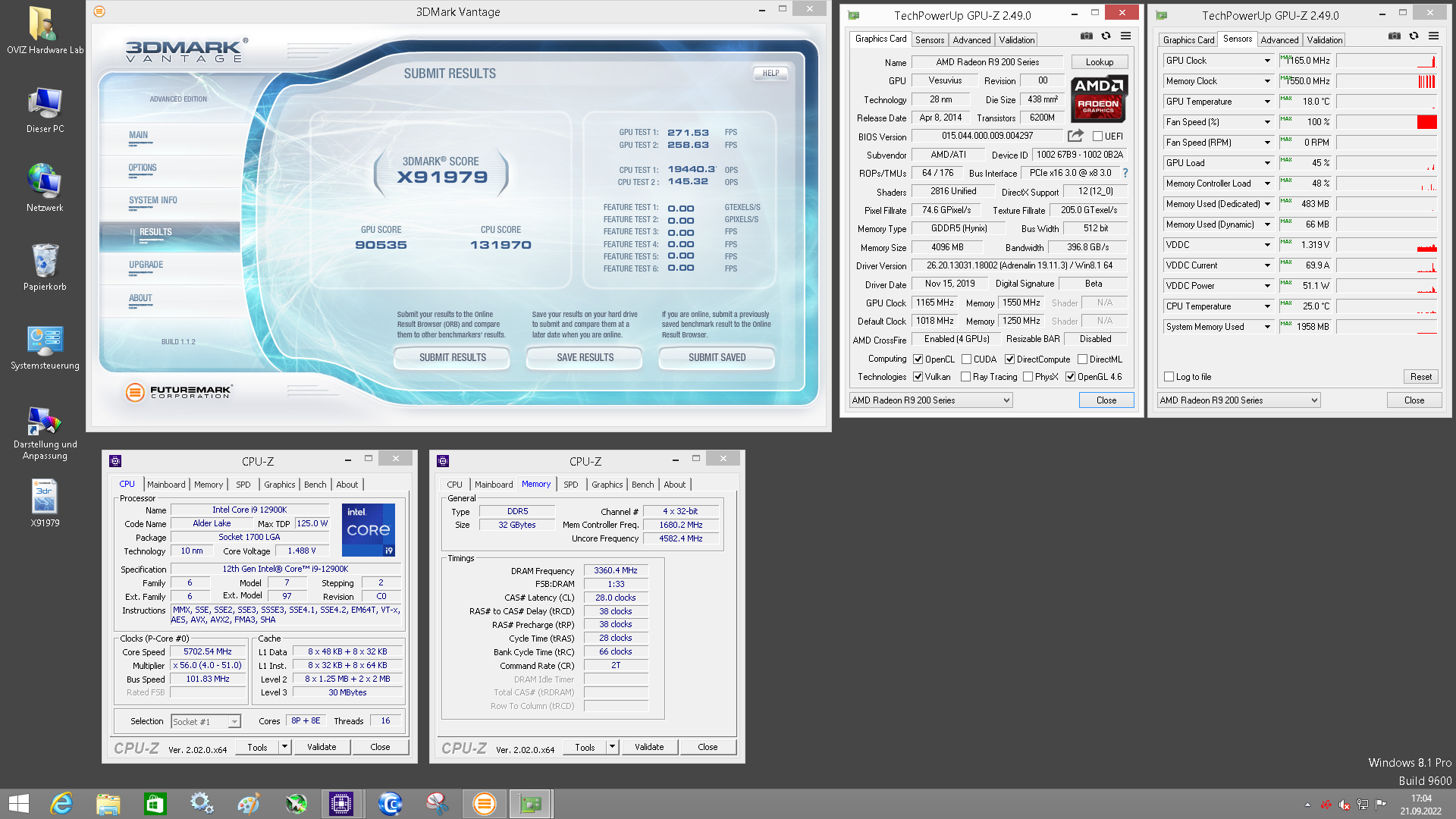Open Systemsteuerung desktop icon
This screenshot has width=1456, height=819.
pos(45,347)
